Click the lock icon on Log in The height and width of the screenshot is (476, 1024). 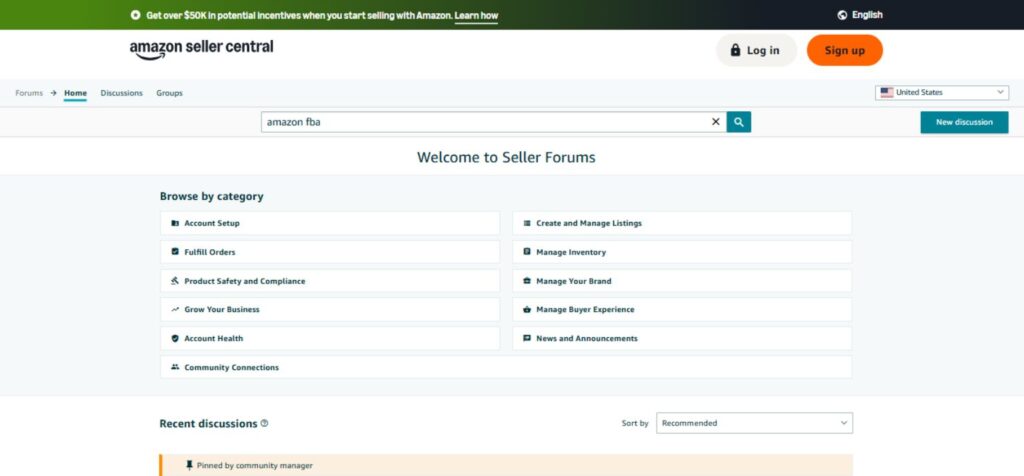pyautogui.click(x=735, y=50)
